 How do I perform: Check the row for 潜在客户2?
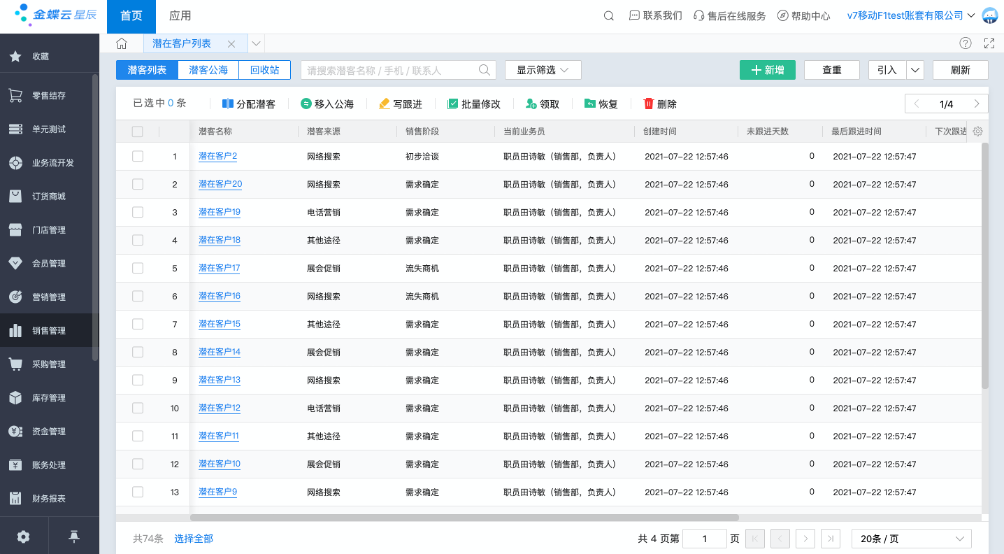point(137,156)
